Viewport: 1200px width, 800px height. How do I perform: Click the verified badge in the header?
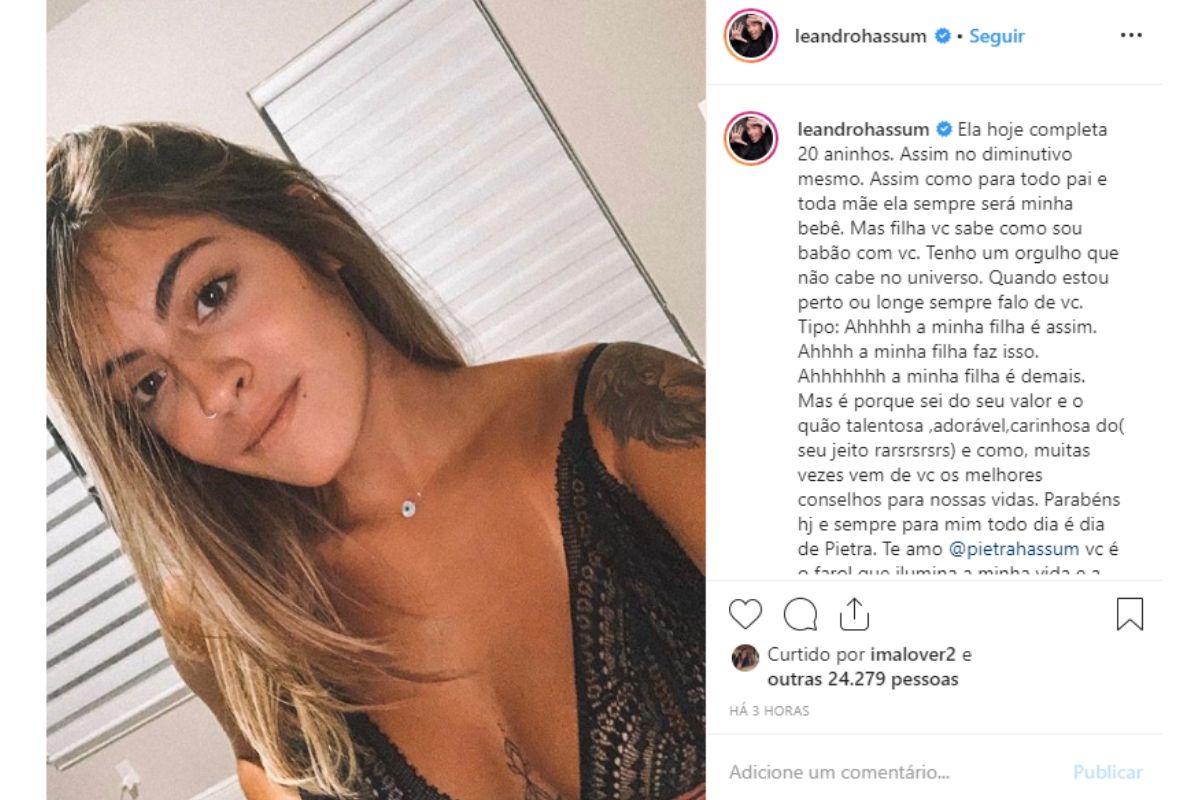(x=942, y=37)
